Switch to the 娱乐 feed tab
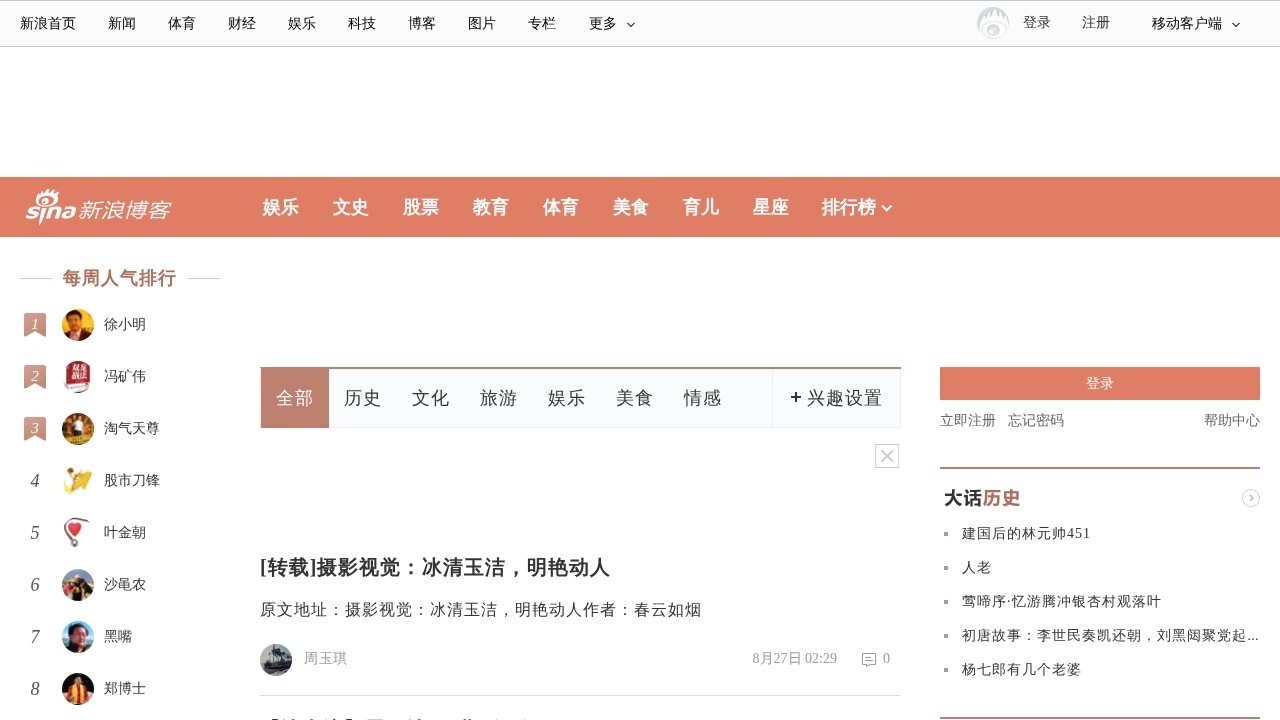Screen dimensions: 1280x720 click(567, 398)
